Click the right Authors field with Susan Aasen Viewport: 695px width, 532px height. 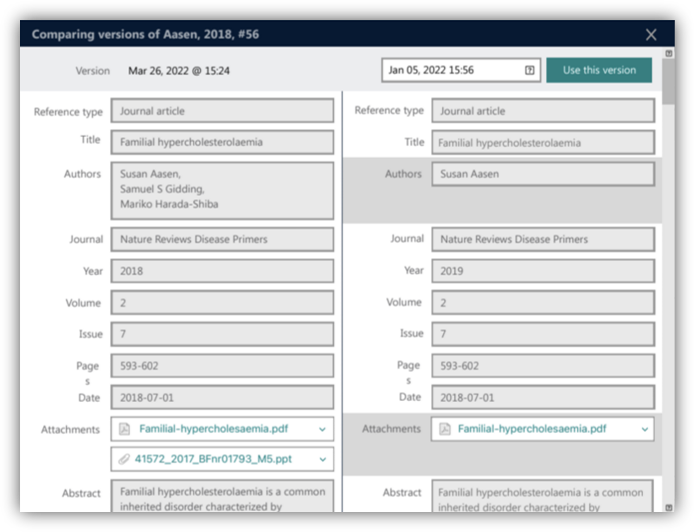pyautogui.click(x=543, y=174)
